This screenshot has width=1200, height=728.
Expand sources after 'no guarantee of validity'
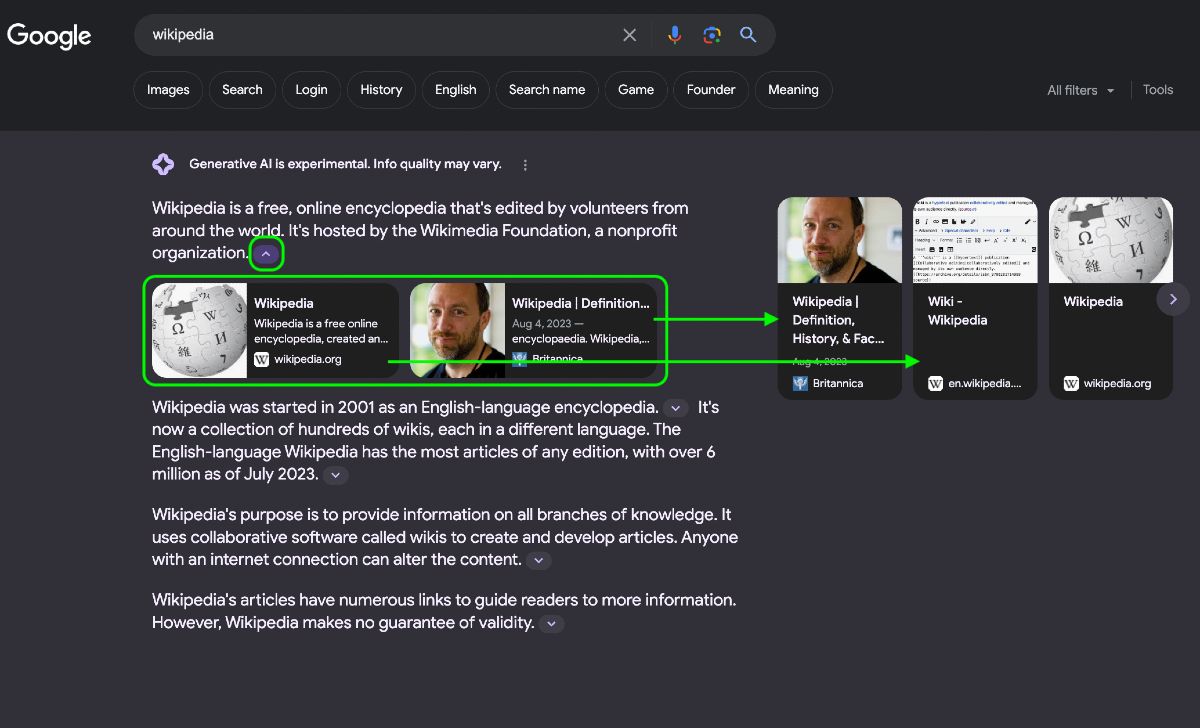(x=551, y=624)
